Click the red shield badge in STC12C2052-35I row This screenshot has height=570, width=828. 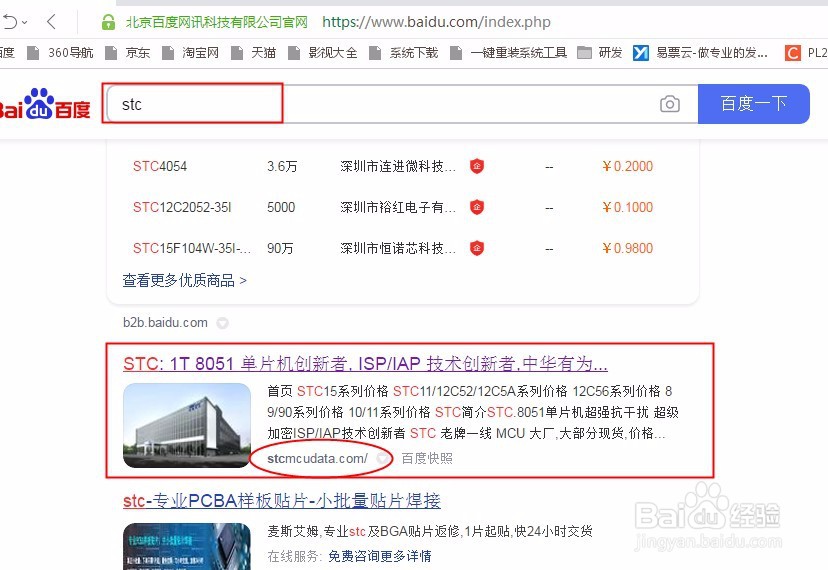pos(477,207)
